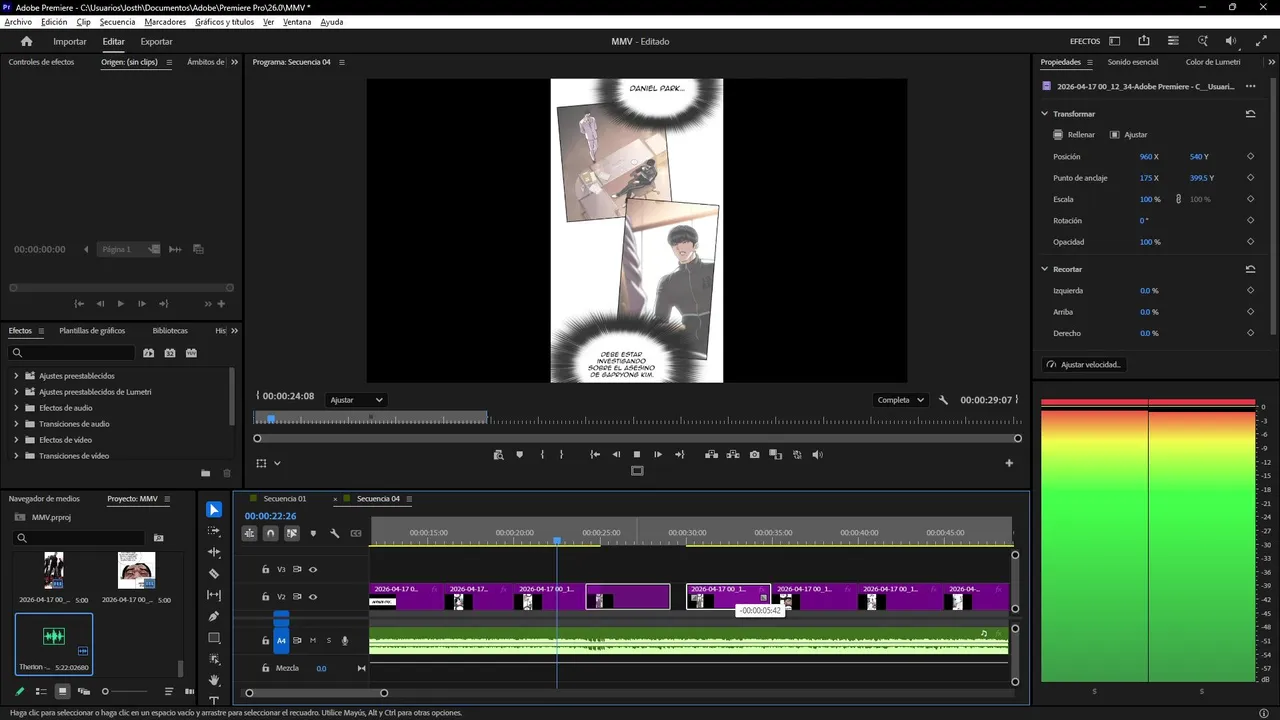Click the timeline captions CC icon
The image size is (1280, 720).
[356, 534]
